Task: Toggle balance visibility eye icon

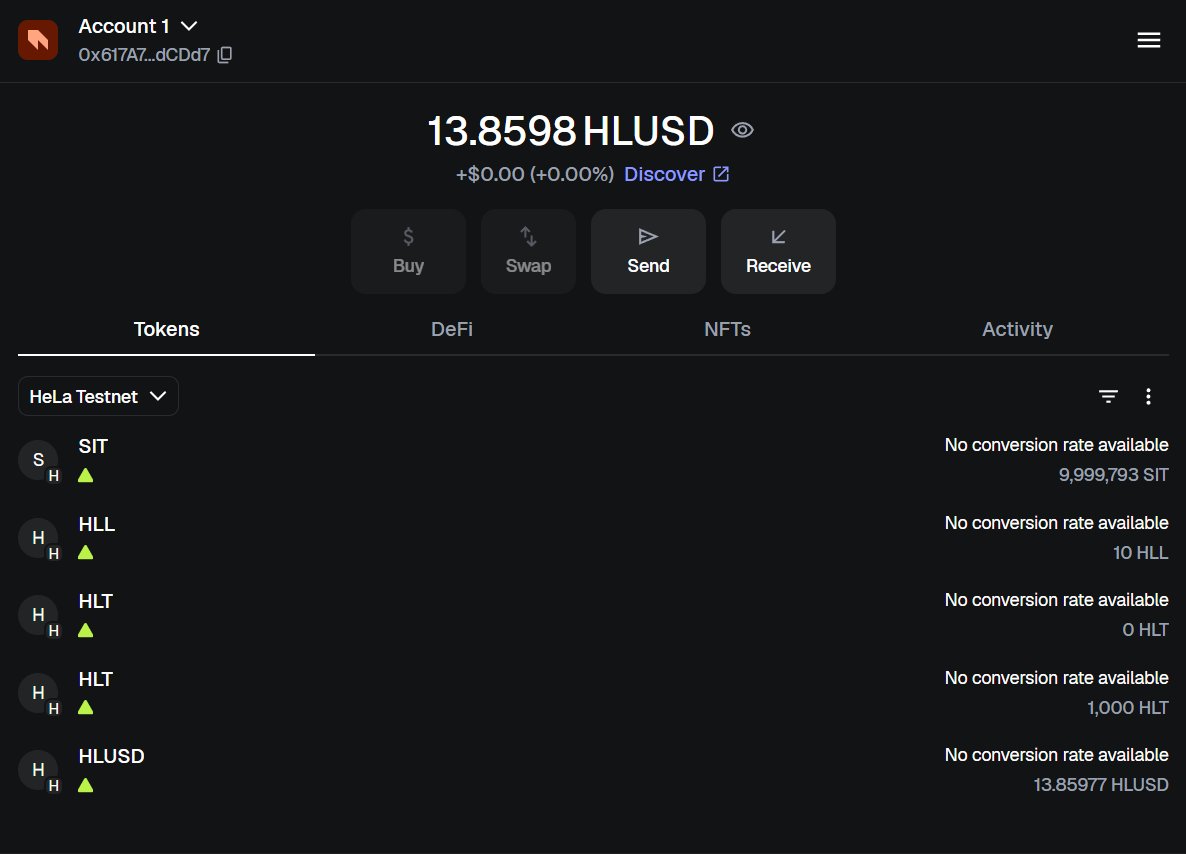Action: (742, 130)
